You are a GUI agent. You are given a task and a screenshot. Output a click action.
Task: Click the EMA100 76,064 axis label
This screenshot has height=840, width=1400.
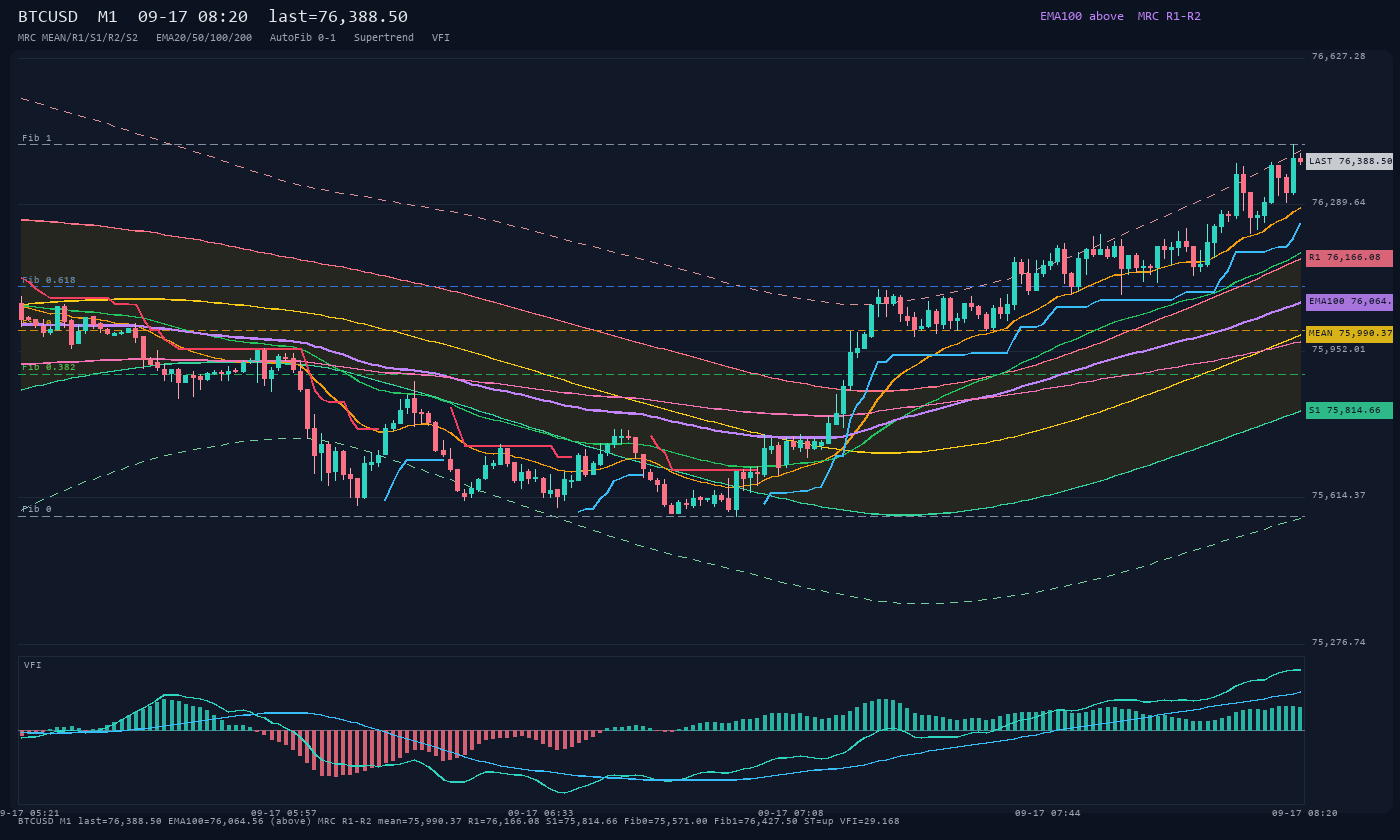(1349, 301)
